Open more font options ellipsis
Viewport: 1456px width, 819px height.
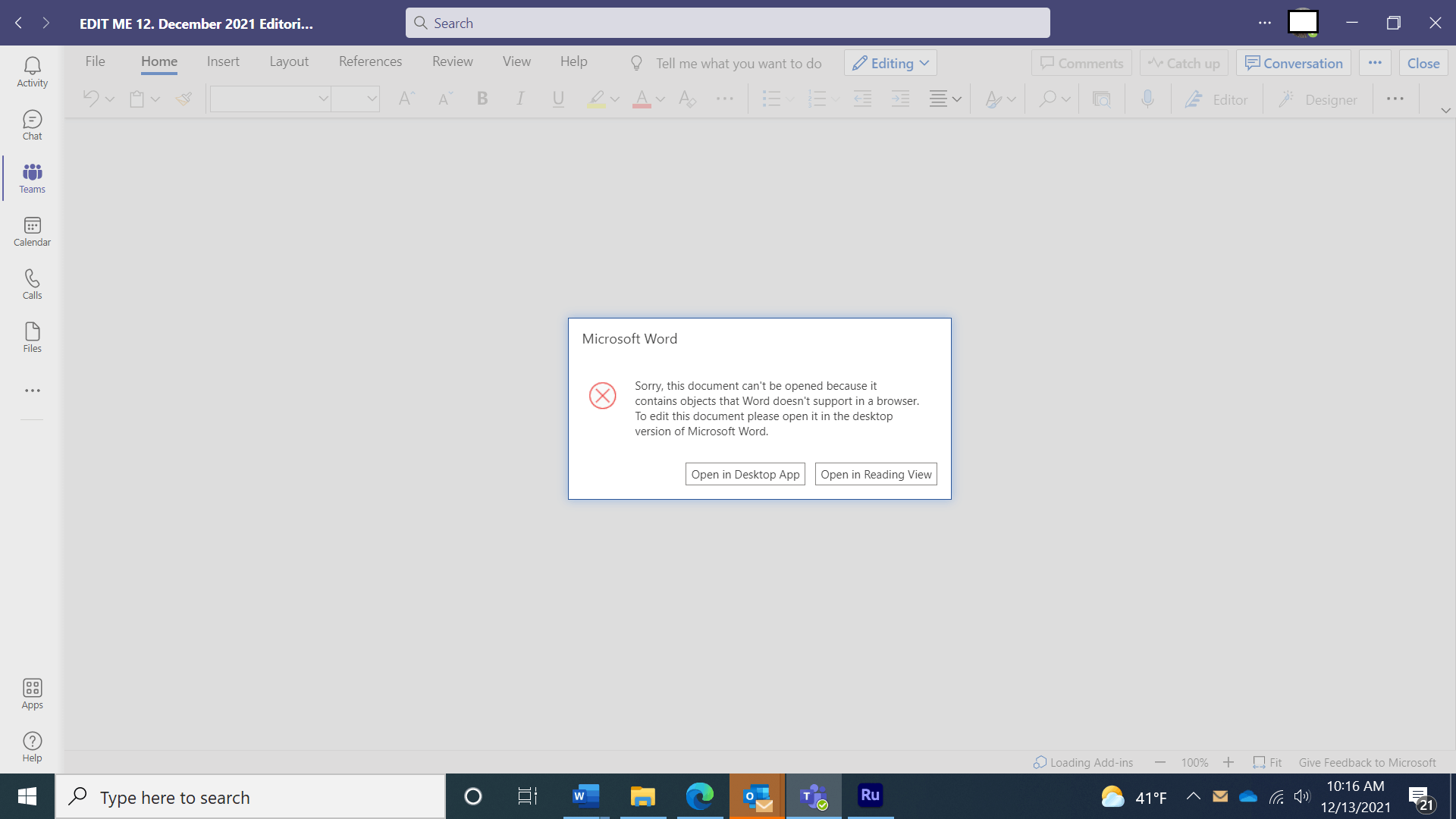[725, 99]
